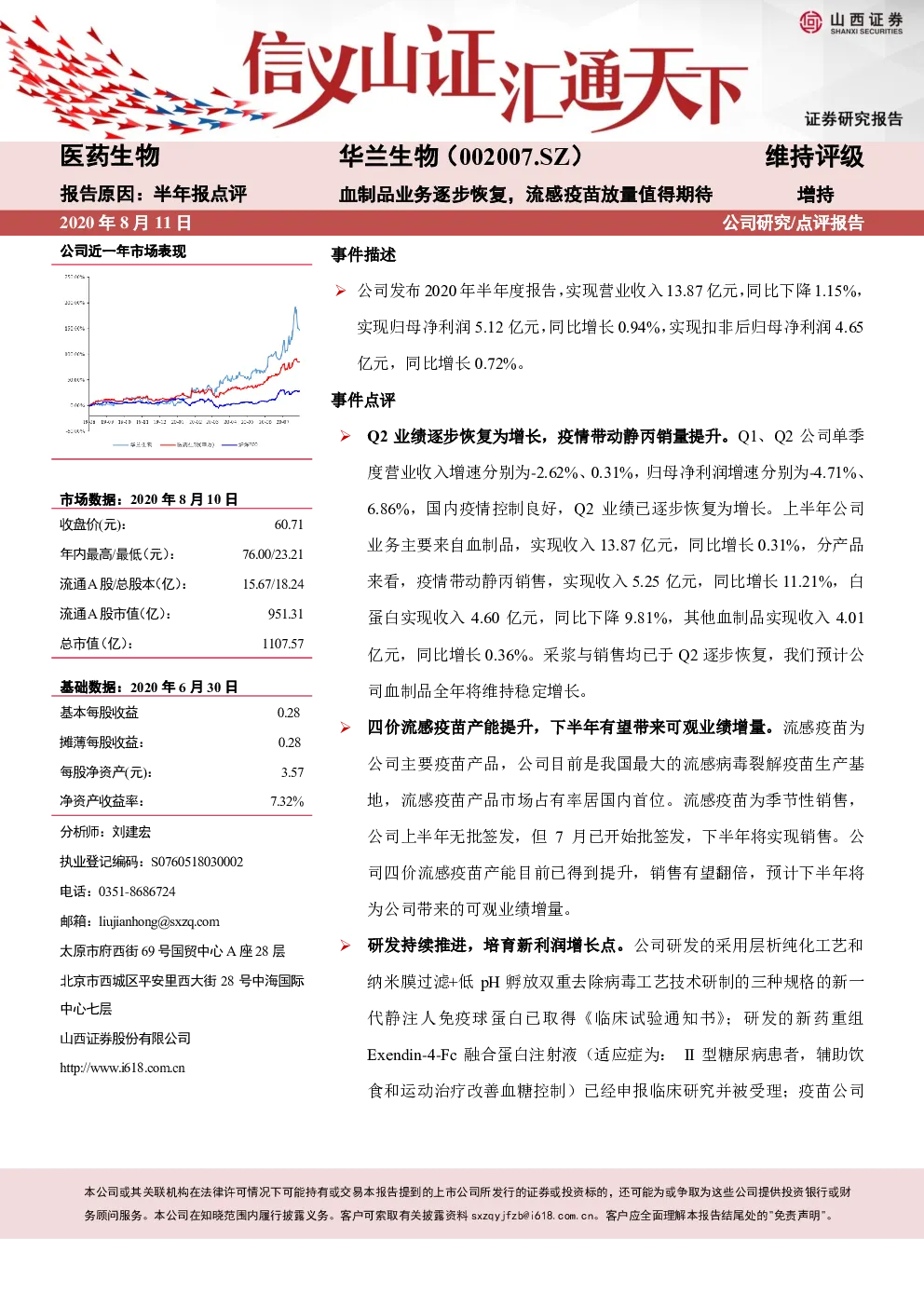
Task: Click the Shanxi Securities logo icon
Action: click(x=811, y=22)
